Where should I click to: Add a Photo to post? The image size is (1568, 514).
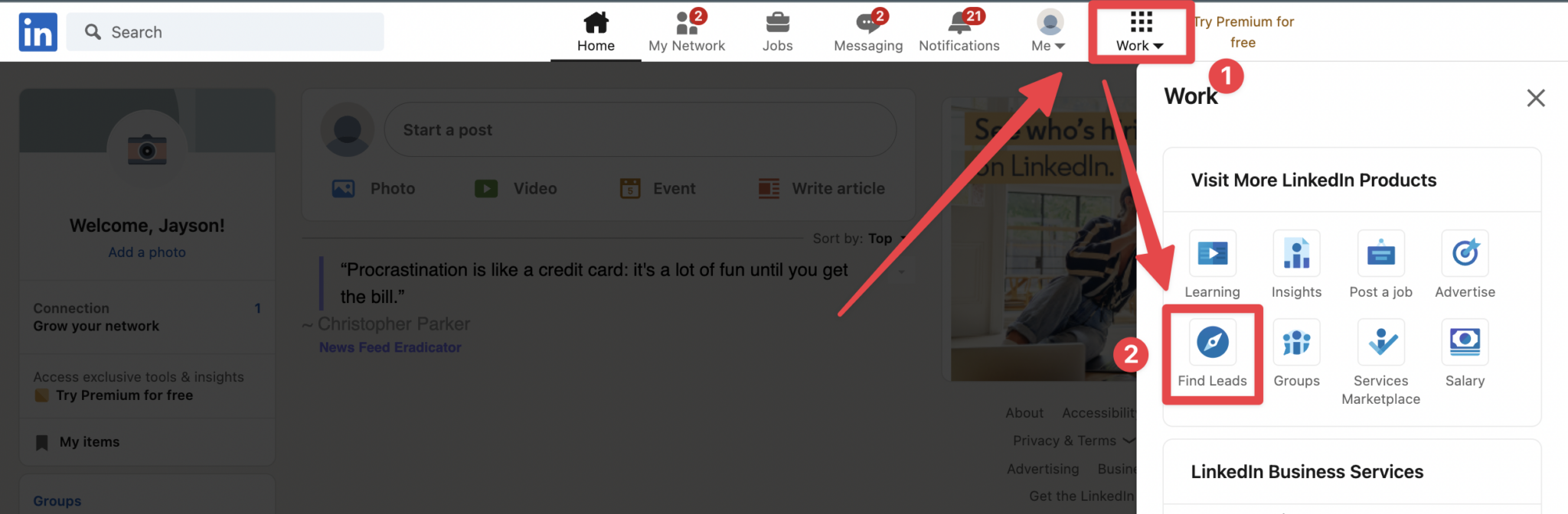[x=374, y=188]
